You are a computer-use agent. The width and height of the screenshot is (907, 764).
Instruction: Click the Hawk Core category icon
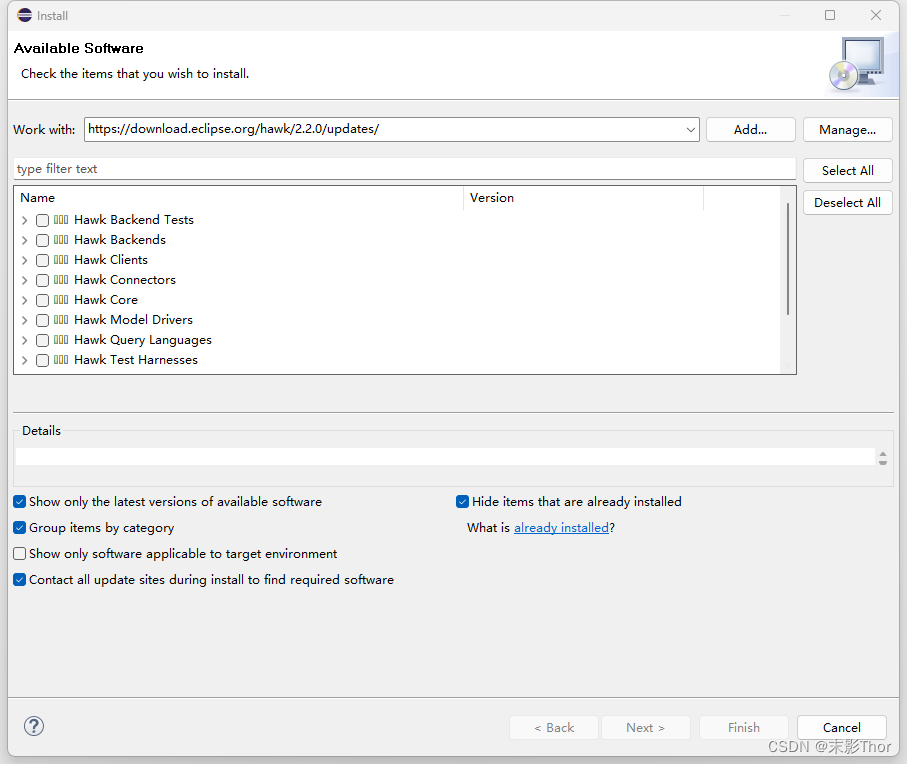pyautogui.click(x=61, y=300)
